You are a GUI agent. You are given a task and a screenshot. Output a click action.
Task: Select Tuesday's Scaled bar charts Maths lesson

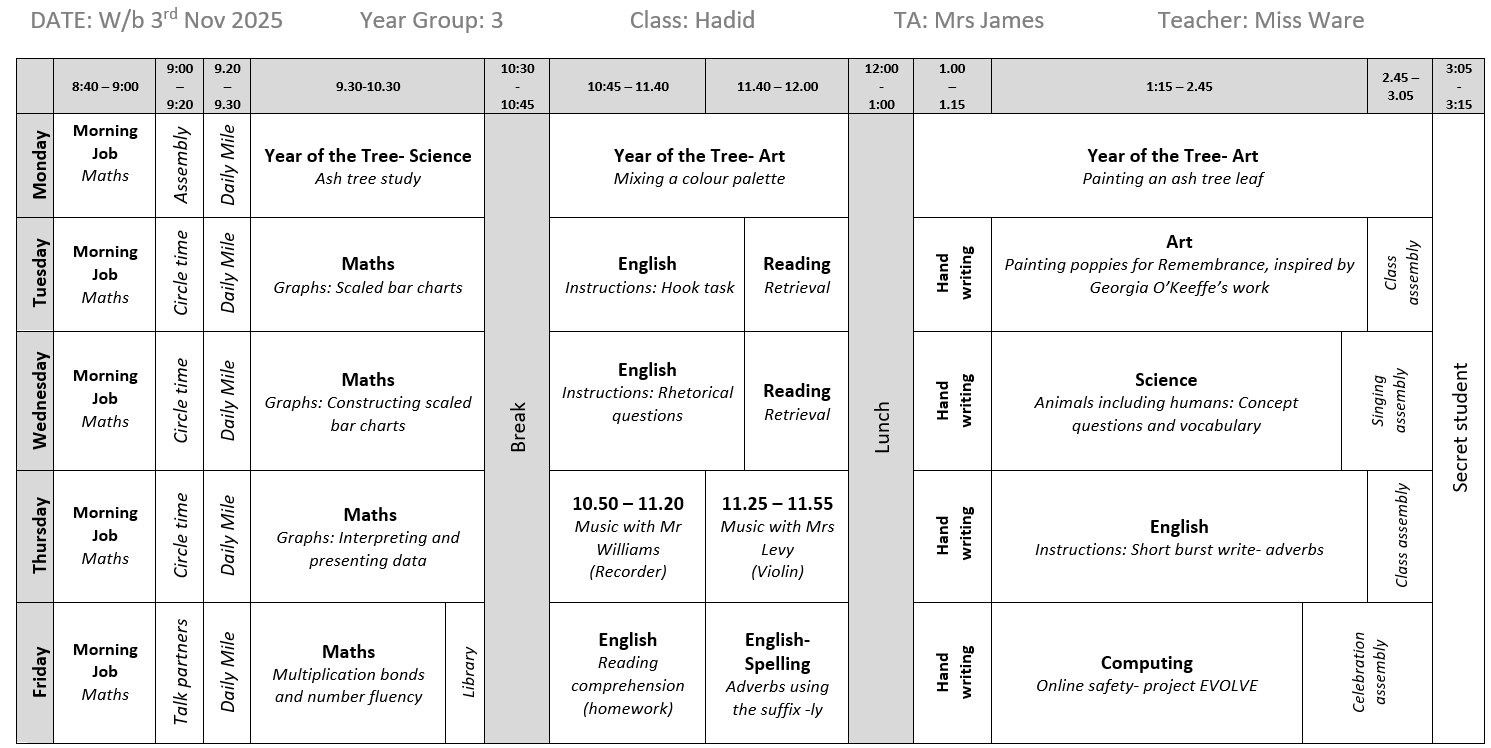pos(367,275)
